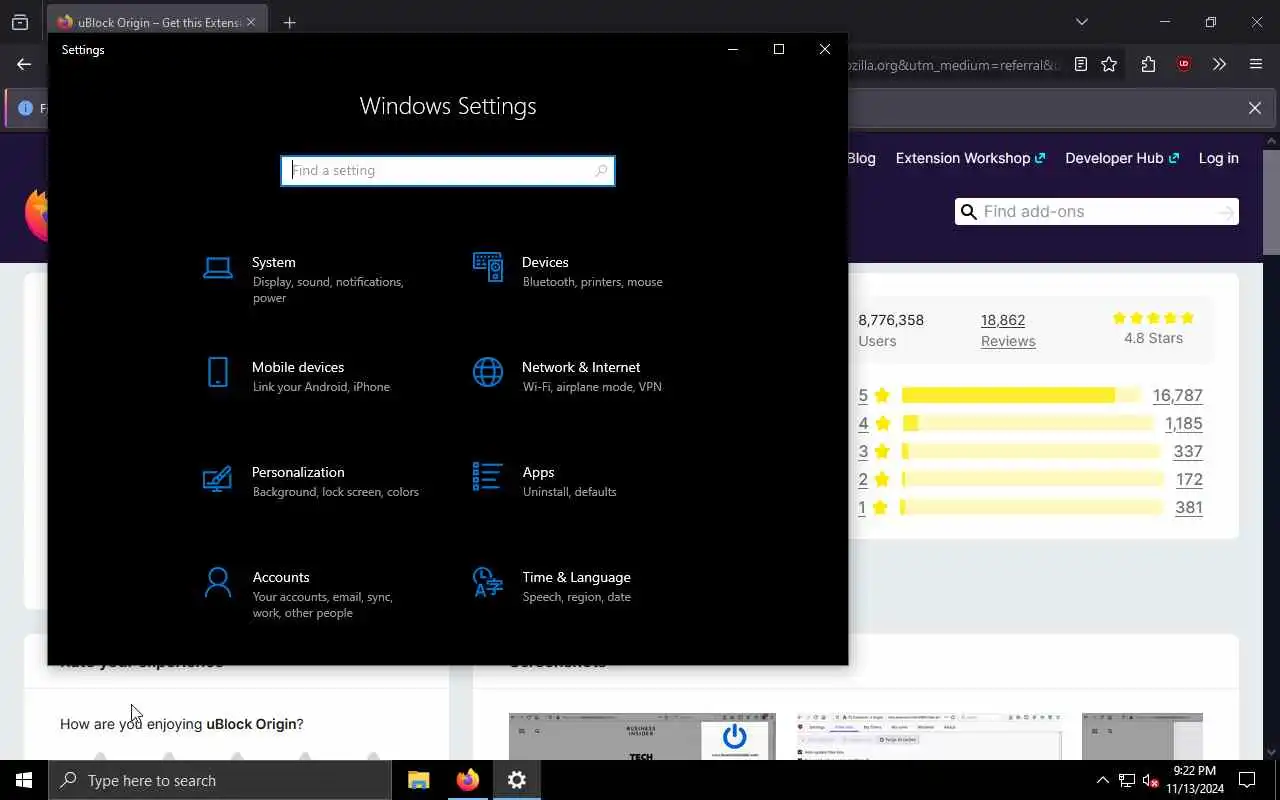Open System settings laptop icon
1280x800 pixels.
point(218,267)
